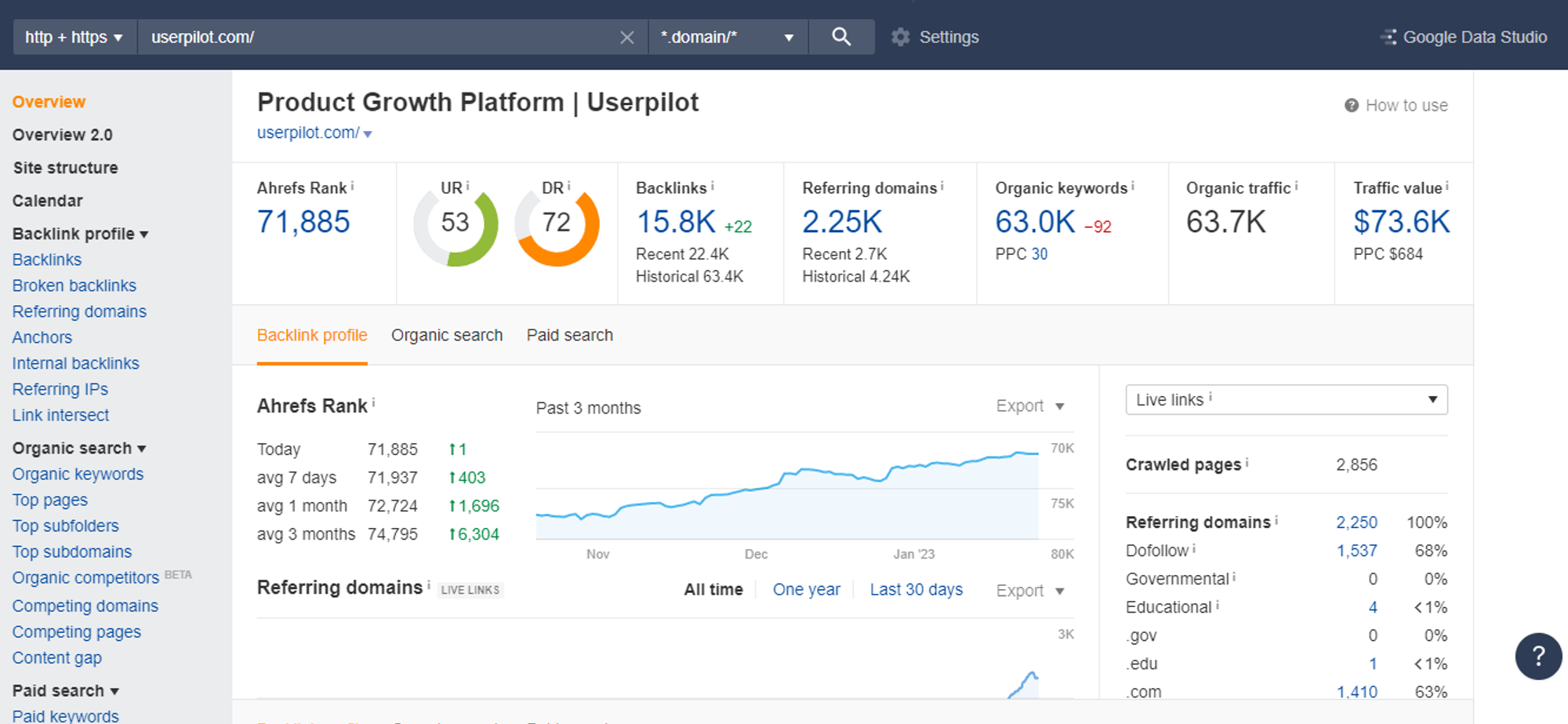Viewport: 1568px width, 724px height.
Task: Click info icon next to DR
Action: click(568, 186)
